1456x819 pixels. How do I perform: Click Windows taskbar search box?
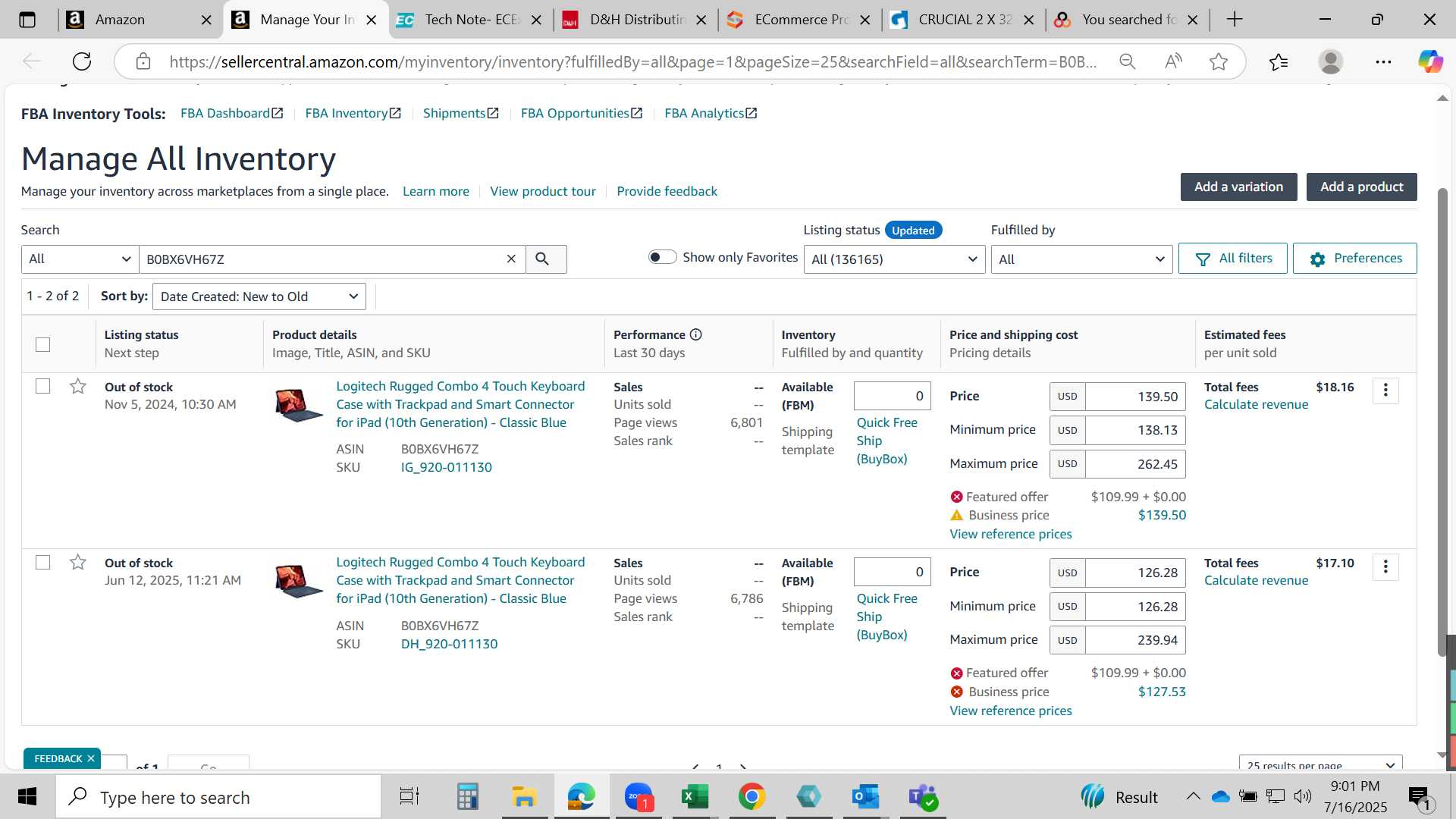coord(218,797)
